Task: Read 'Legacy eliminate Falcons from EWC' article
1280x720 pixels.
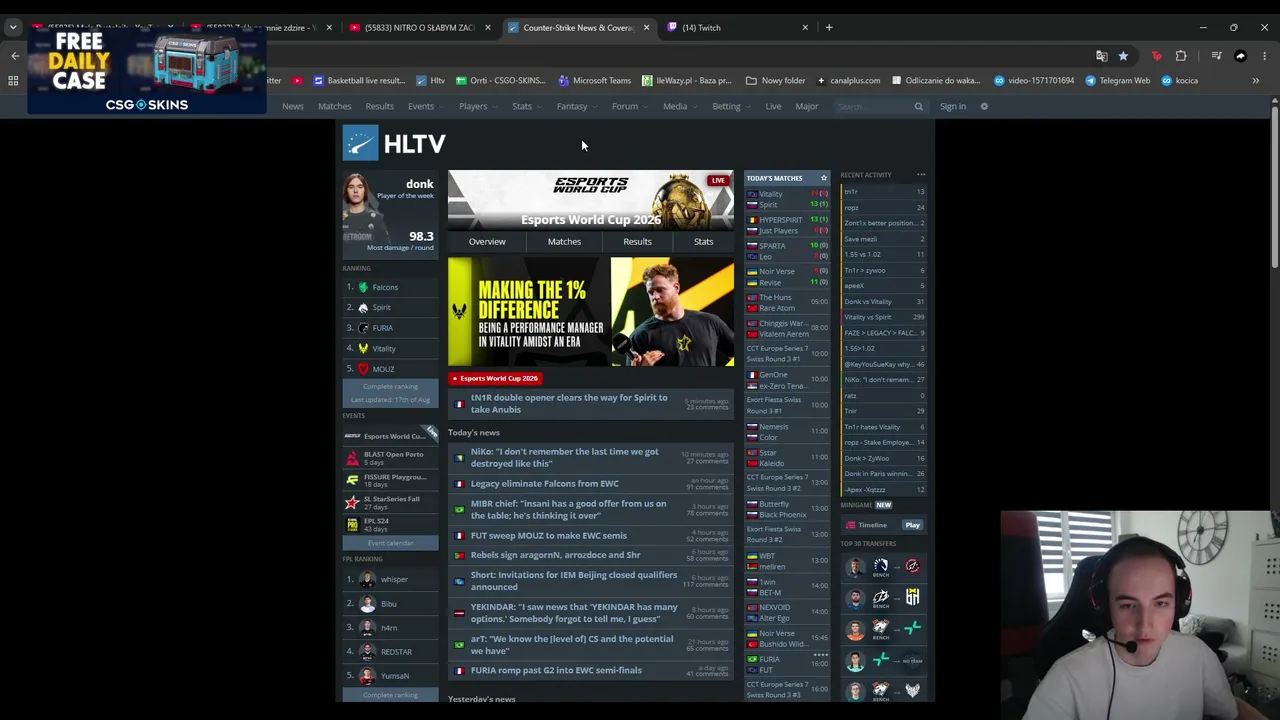Action: [545, 484]
